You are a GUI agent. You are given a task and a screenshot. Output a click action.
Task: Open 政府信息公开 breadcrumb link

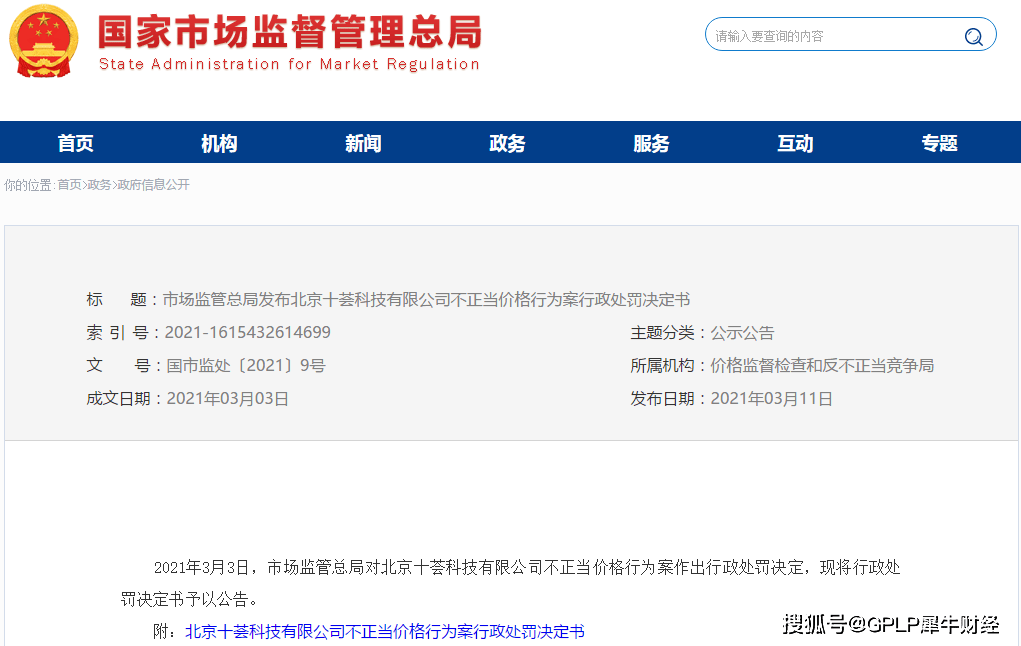(x=153, y=185)
